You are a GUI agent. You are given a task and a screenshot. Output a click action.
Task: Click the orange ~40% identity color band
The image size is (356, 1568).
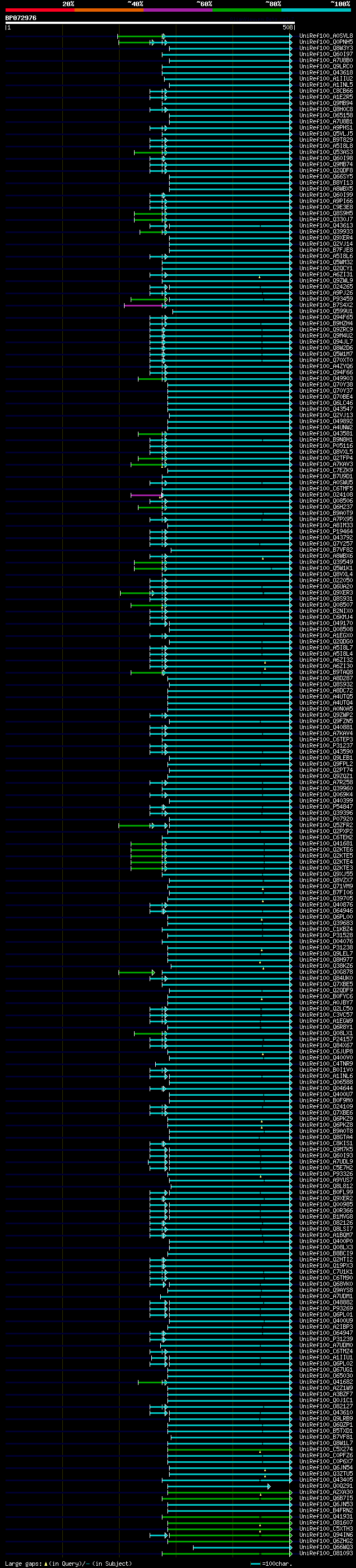[x=109, y=11]
